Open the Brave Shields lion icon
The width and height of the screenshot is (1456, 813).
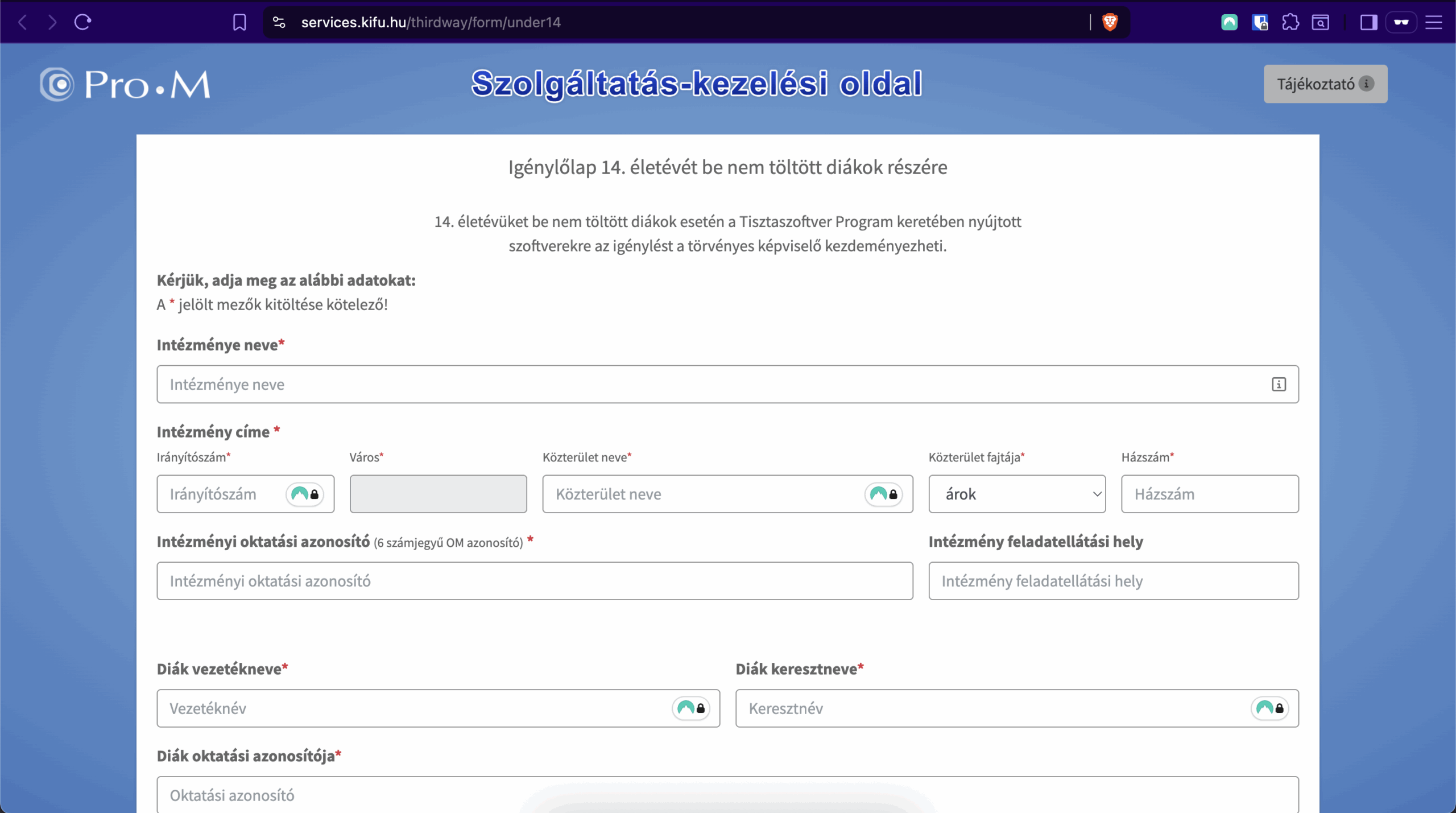(1110, 22)
